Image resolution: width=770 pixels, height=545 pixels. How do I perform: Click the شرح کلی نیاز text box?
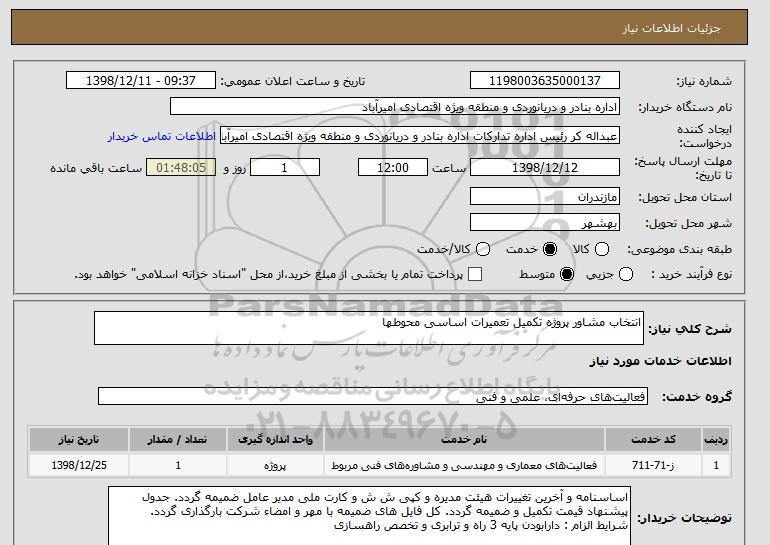[x=369, y=328]
